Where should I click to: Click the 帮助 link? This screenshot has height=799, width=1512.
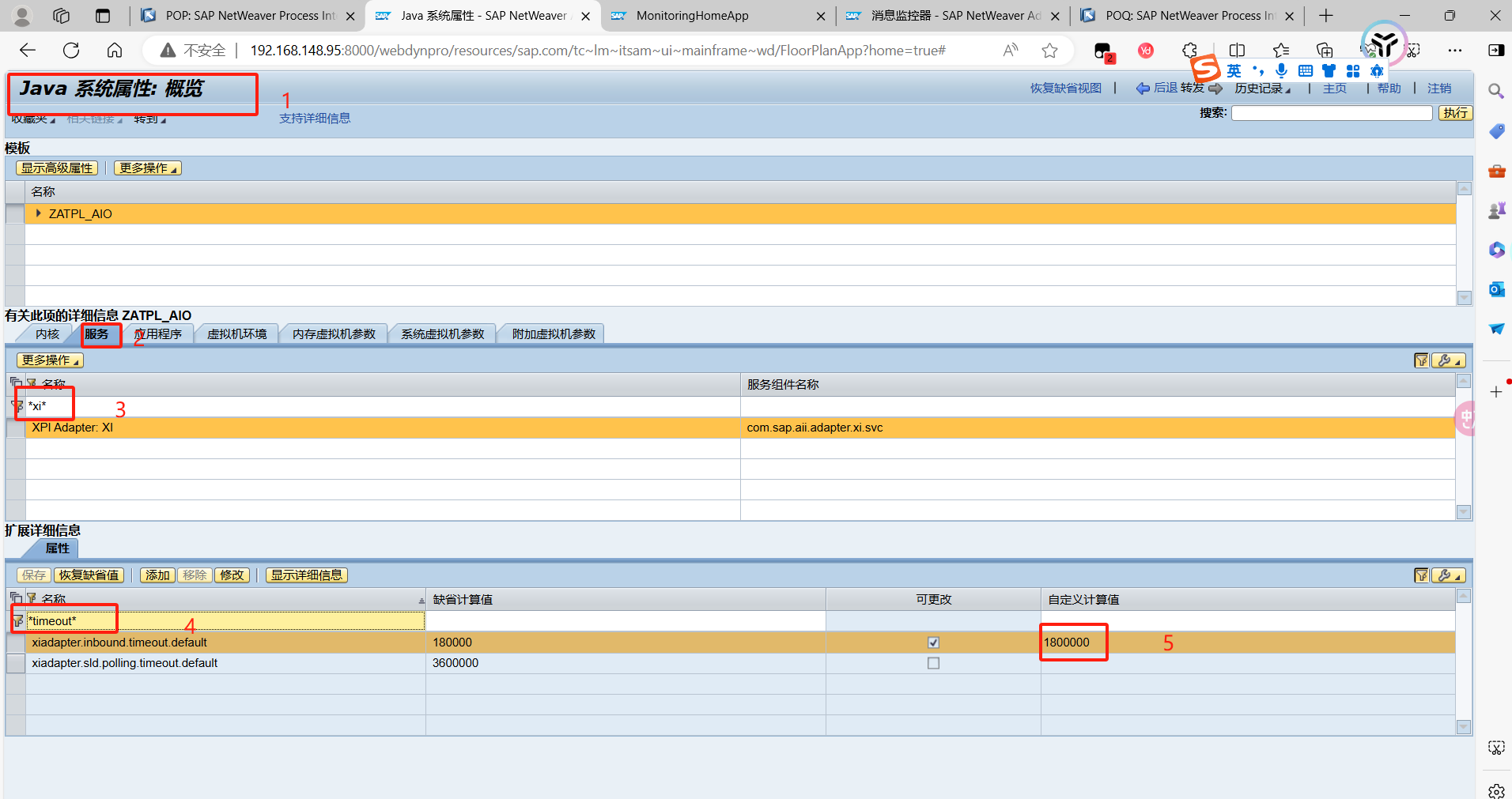[1389, 89]
